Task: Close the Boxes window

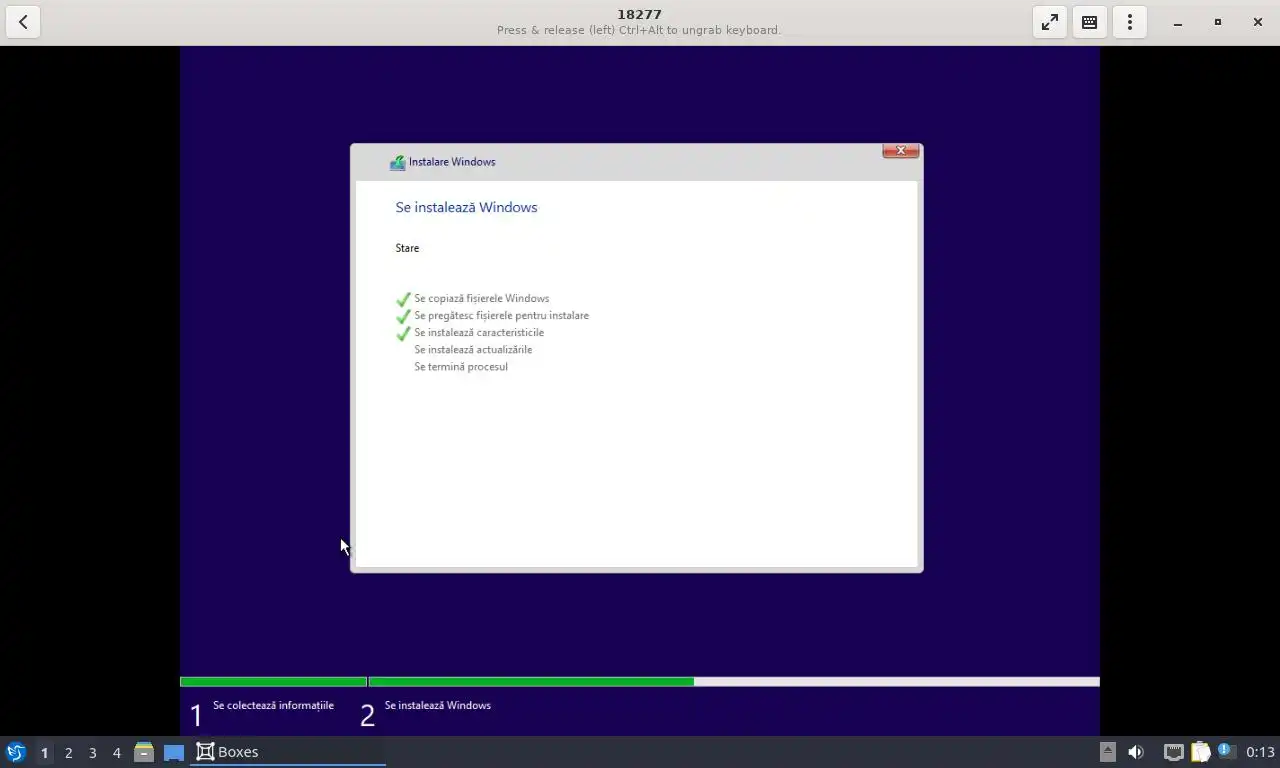Action: 1257,22
